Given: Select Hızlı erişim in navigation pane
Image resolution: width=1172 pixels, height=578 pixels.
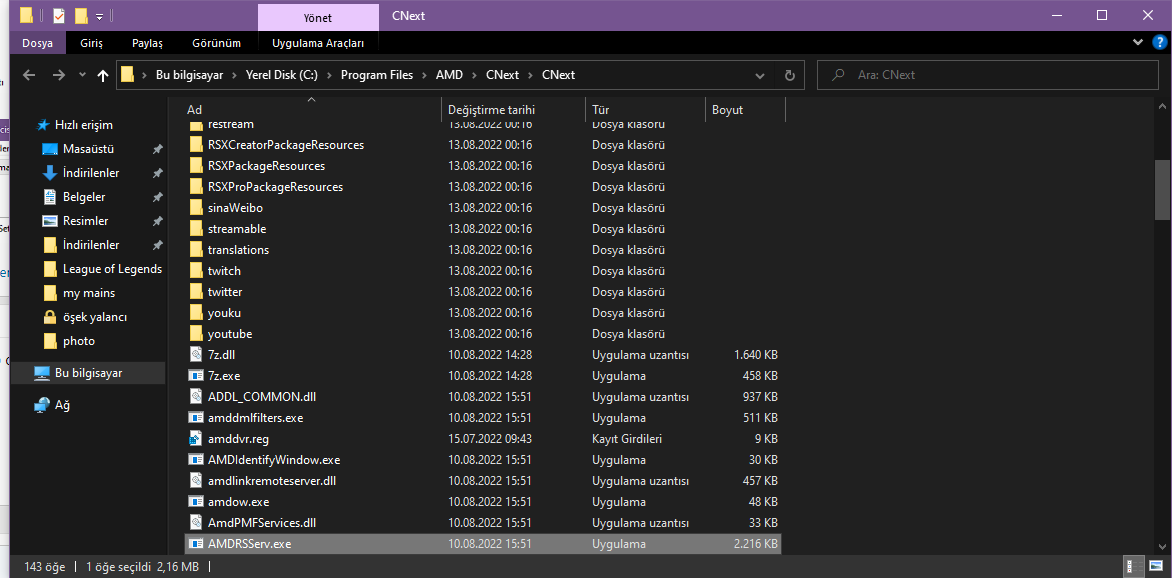Looking at the screenshot, I should (84, 125).
